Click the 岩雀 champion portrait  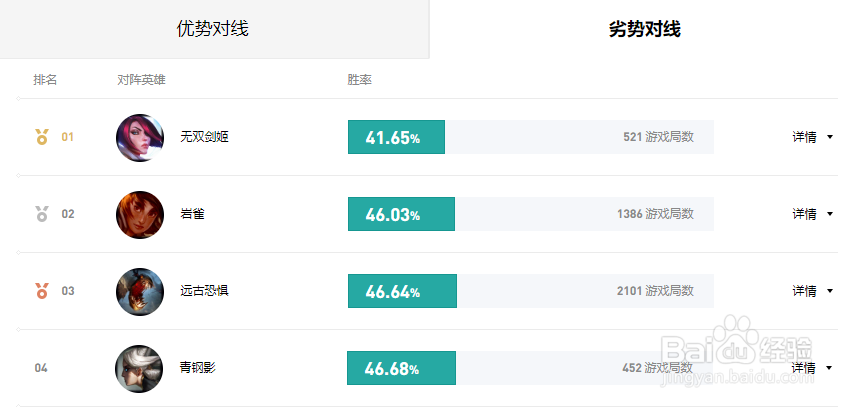click(139, 215)
